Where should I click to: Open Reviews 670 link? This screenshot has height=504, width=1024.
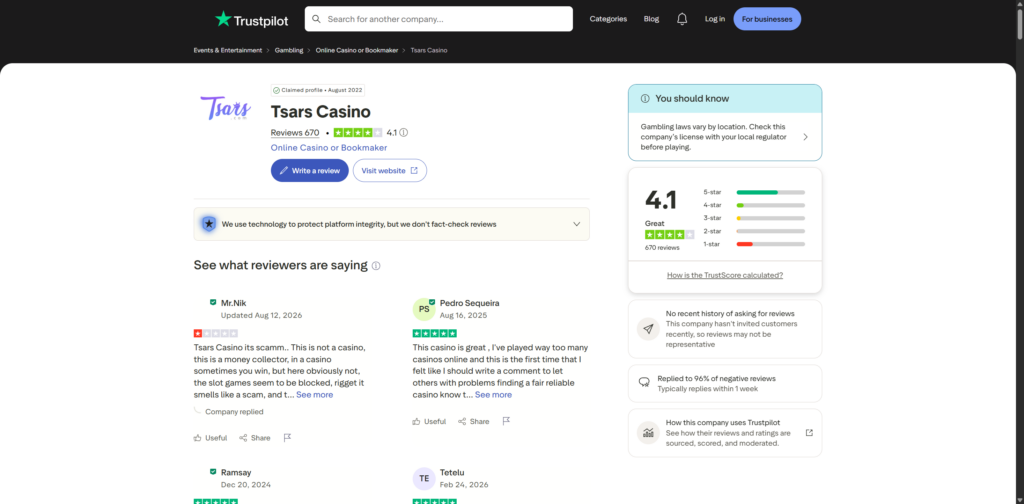point(295,133)
